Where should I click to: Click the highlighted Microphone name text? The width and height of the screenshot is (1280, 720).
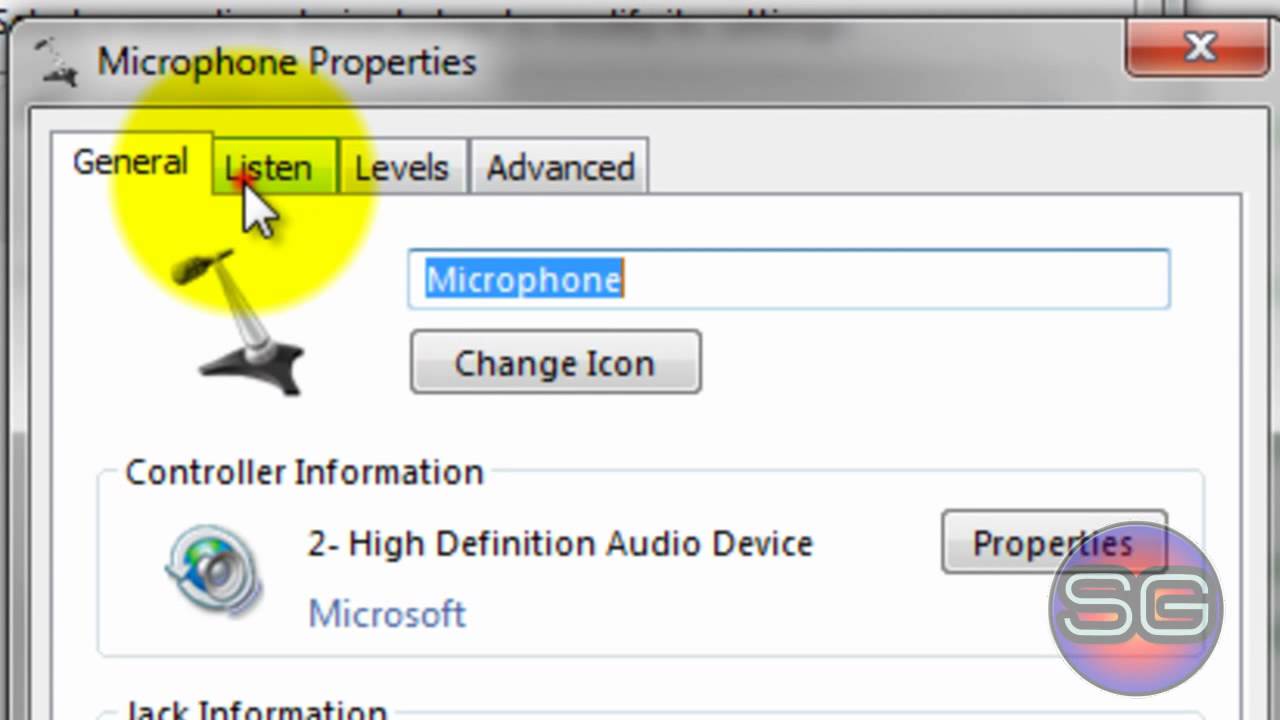[524, 279]
